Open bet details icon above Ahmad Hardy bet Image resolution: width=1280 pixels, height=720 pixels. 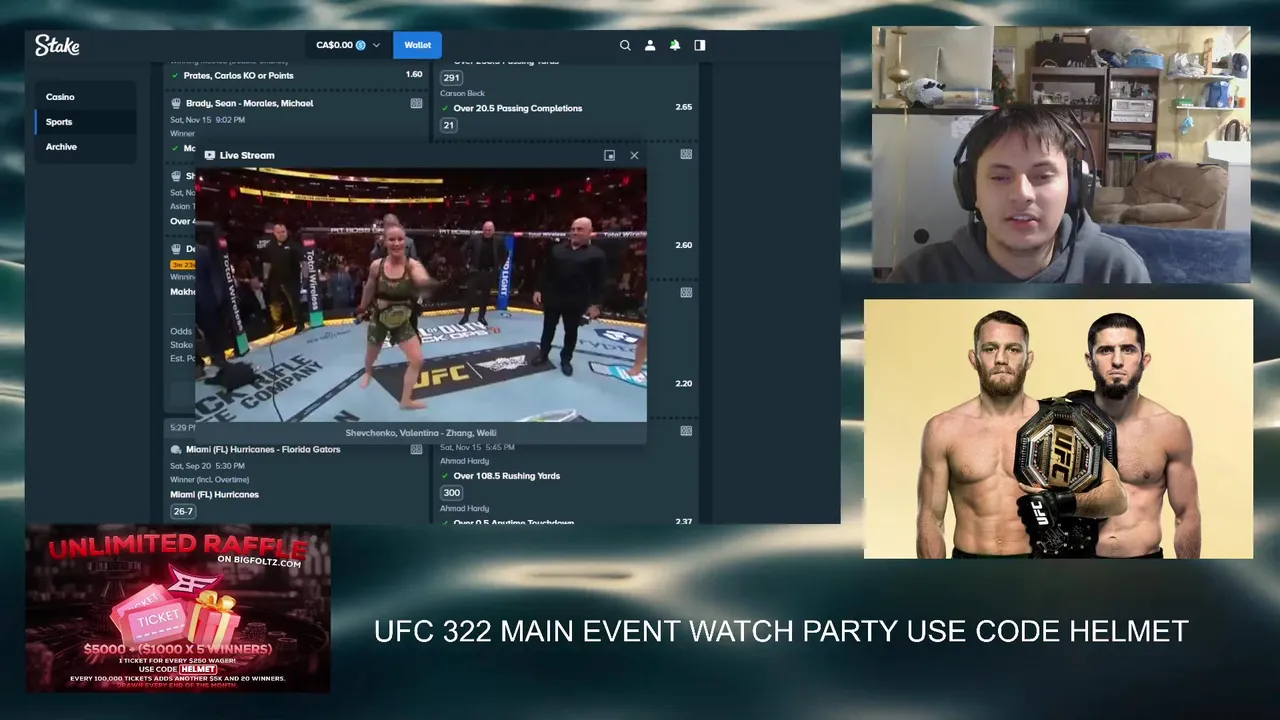coord(686,431)
